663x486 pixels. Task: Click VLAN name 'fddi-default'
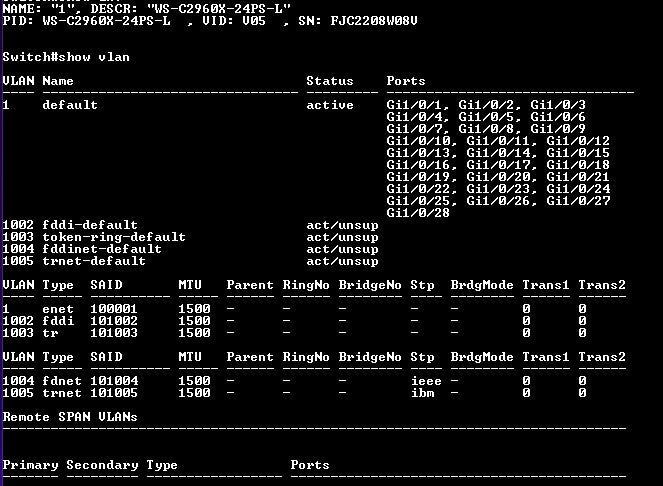pos(90,225)
